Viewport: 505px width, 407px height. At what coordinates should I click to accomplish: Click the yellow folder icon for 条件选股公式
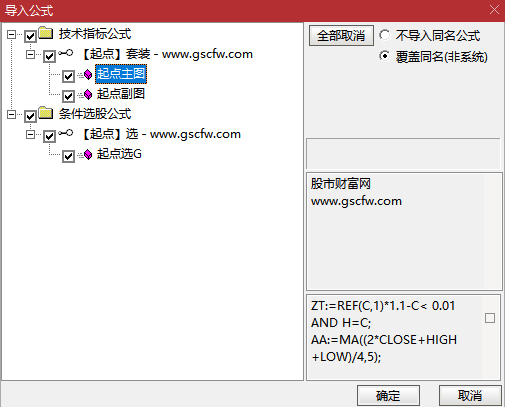[x=46, y=113]
